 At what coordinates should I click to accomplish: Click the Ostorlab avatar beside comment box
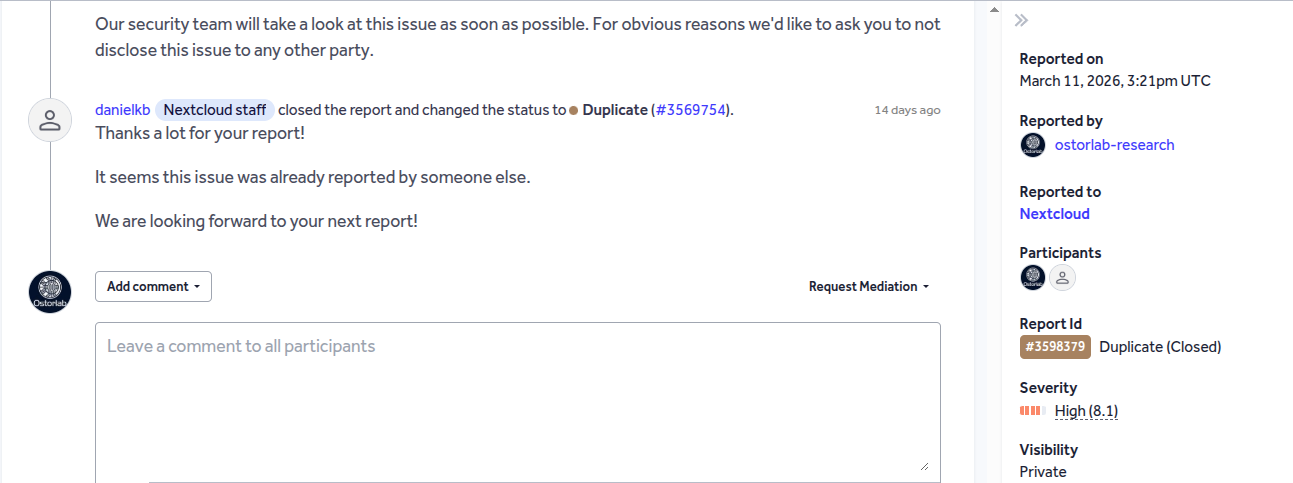click(x=50, y=292)
